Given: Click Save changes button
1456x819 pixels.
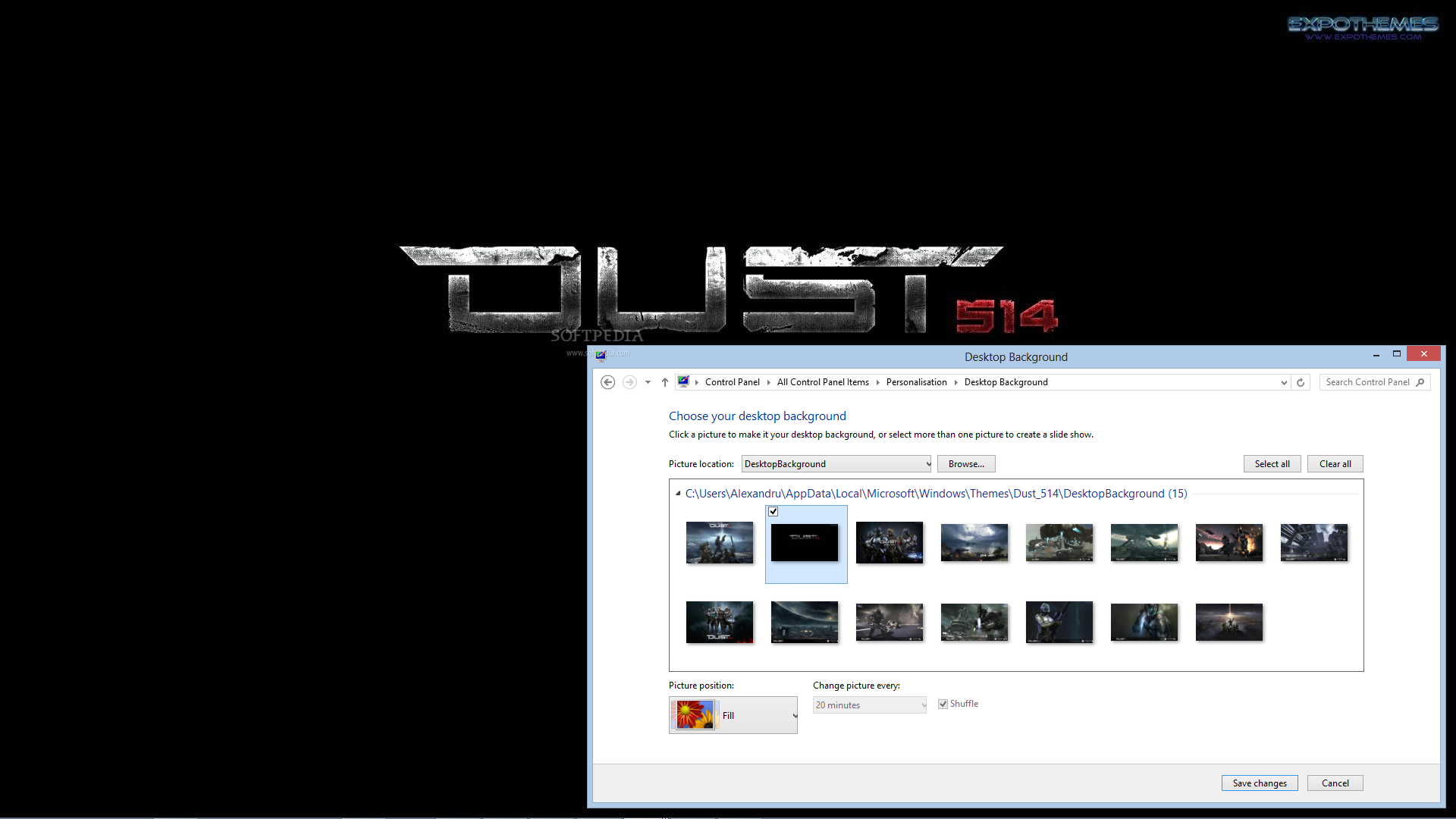Looking at the screenshot, I should click(1260, 783).
